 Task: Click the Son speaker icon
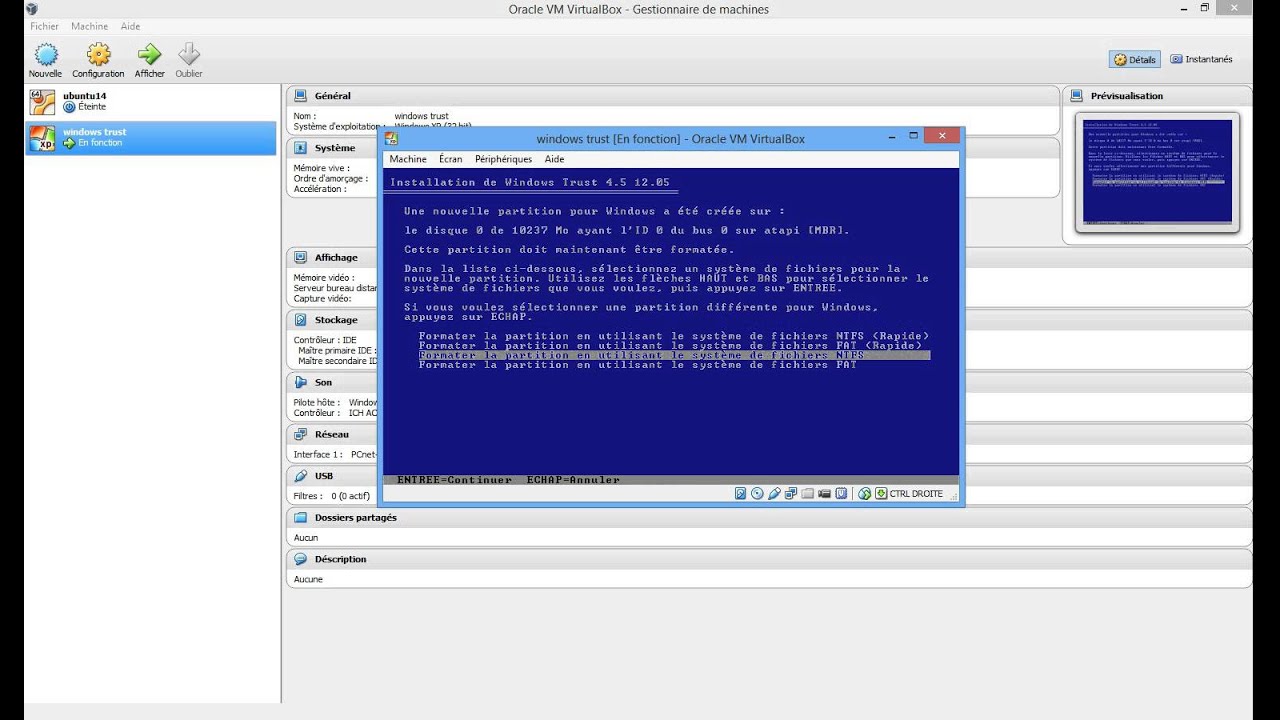300,382
